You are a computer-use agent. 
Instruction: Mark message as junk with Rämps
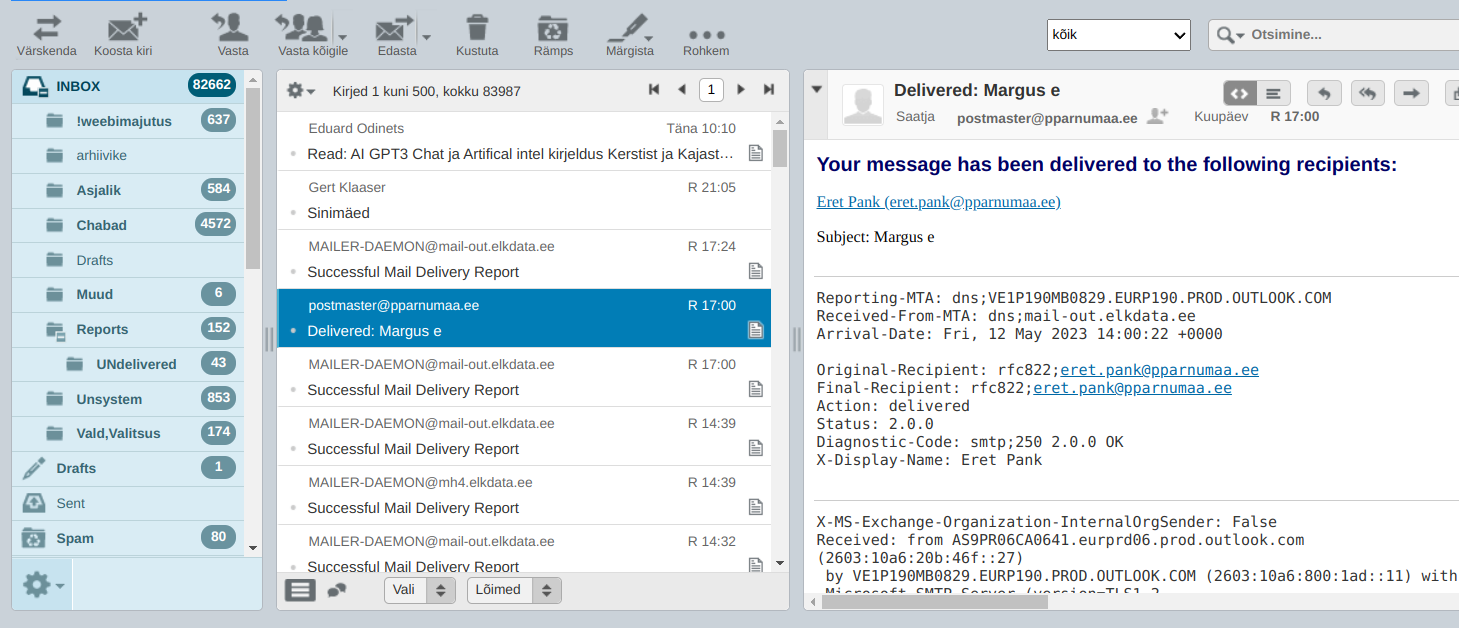(553, 29)
